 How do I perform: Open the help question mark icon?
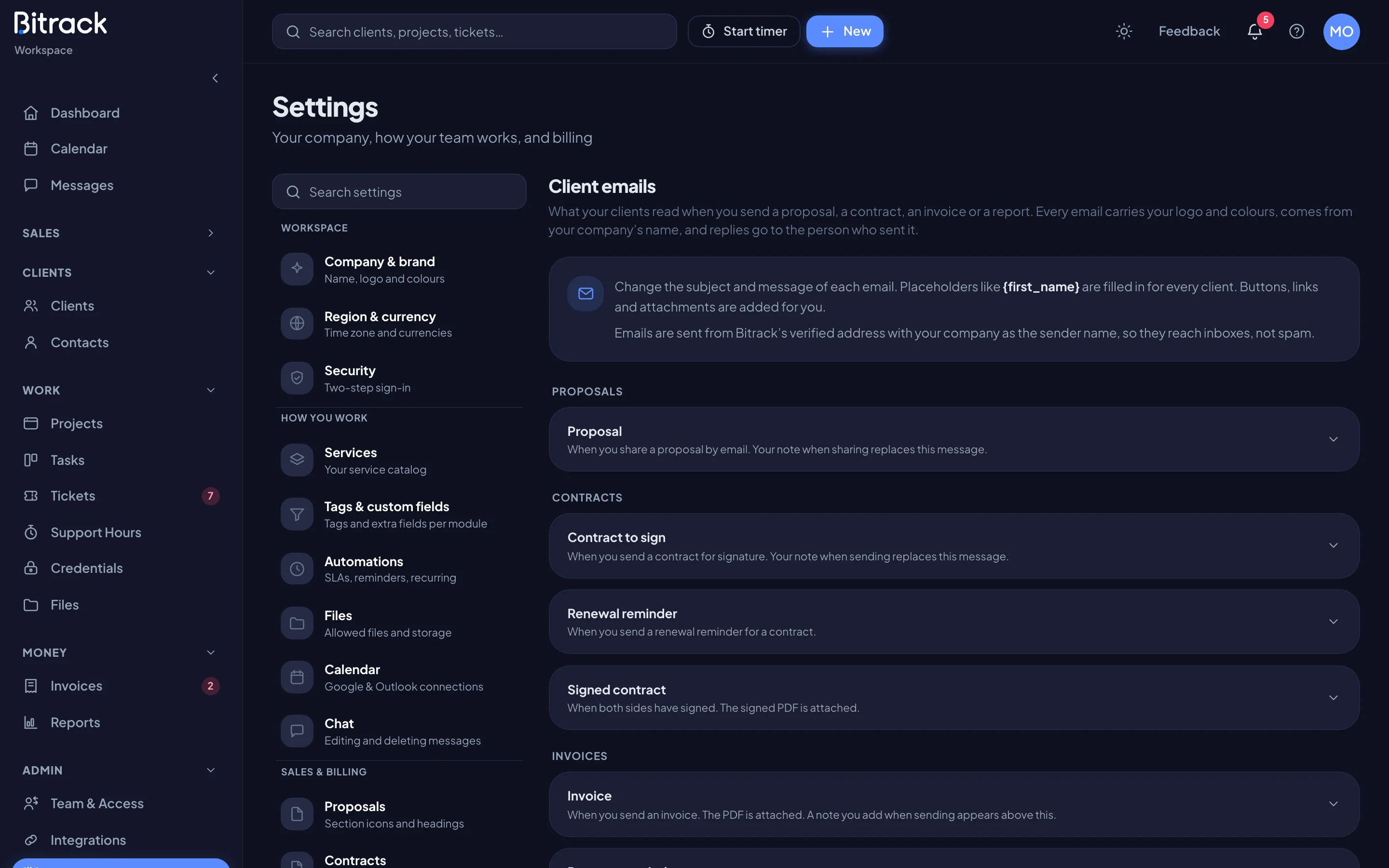tap(1296, 31)
